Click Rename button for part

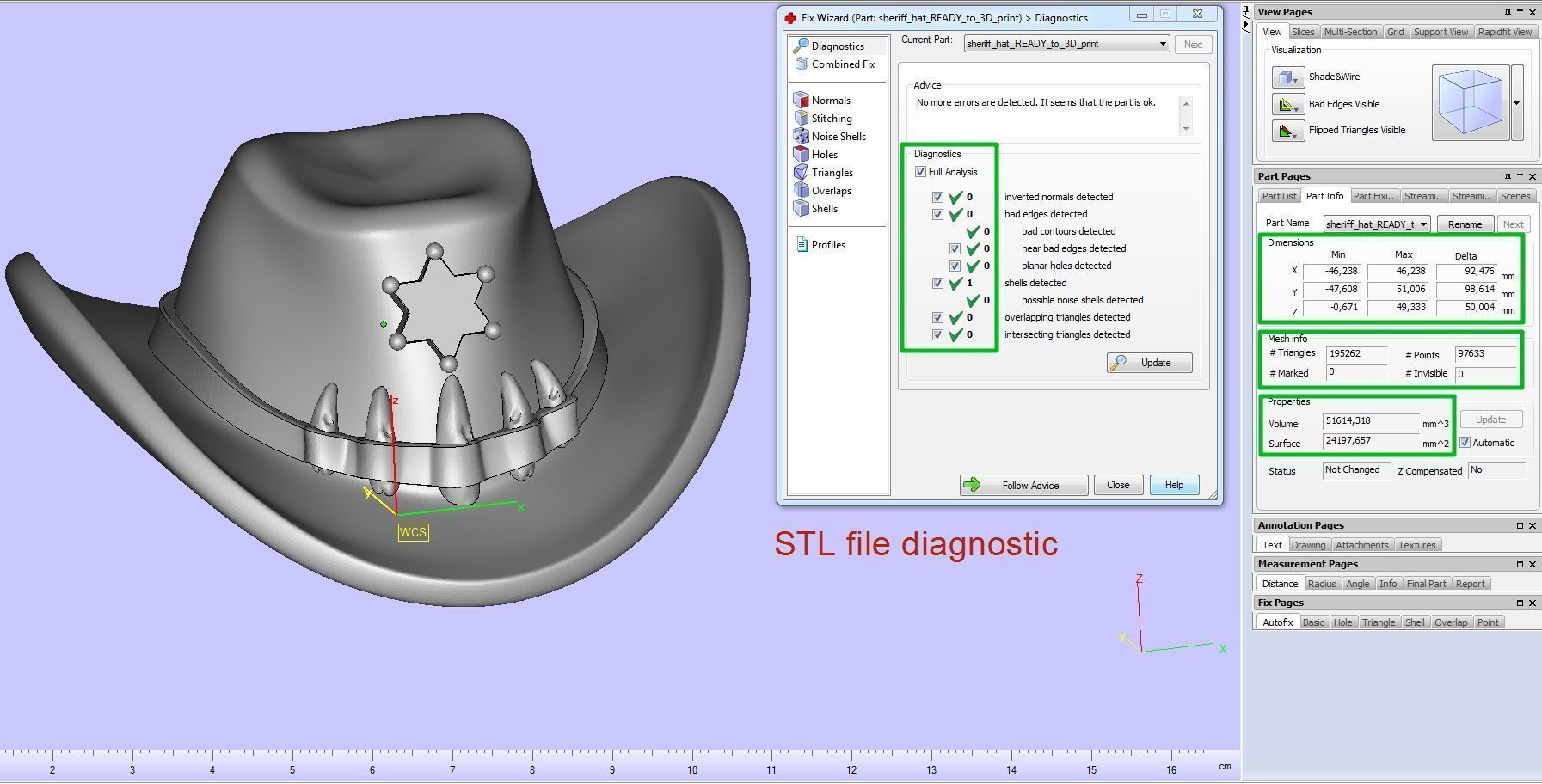pyautogui.click(x=1465, y=224)
